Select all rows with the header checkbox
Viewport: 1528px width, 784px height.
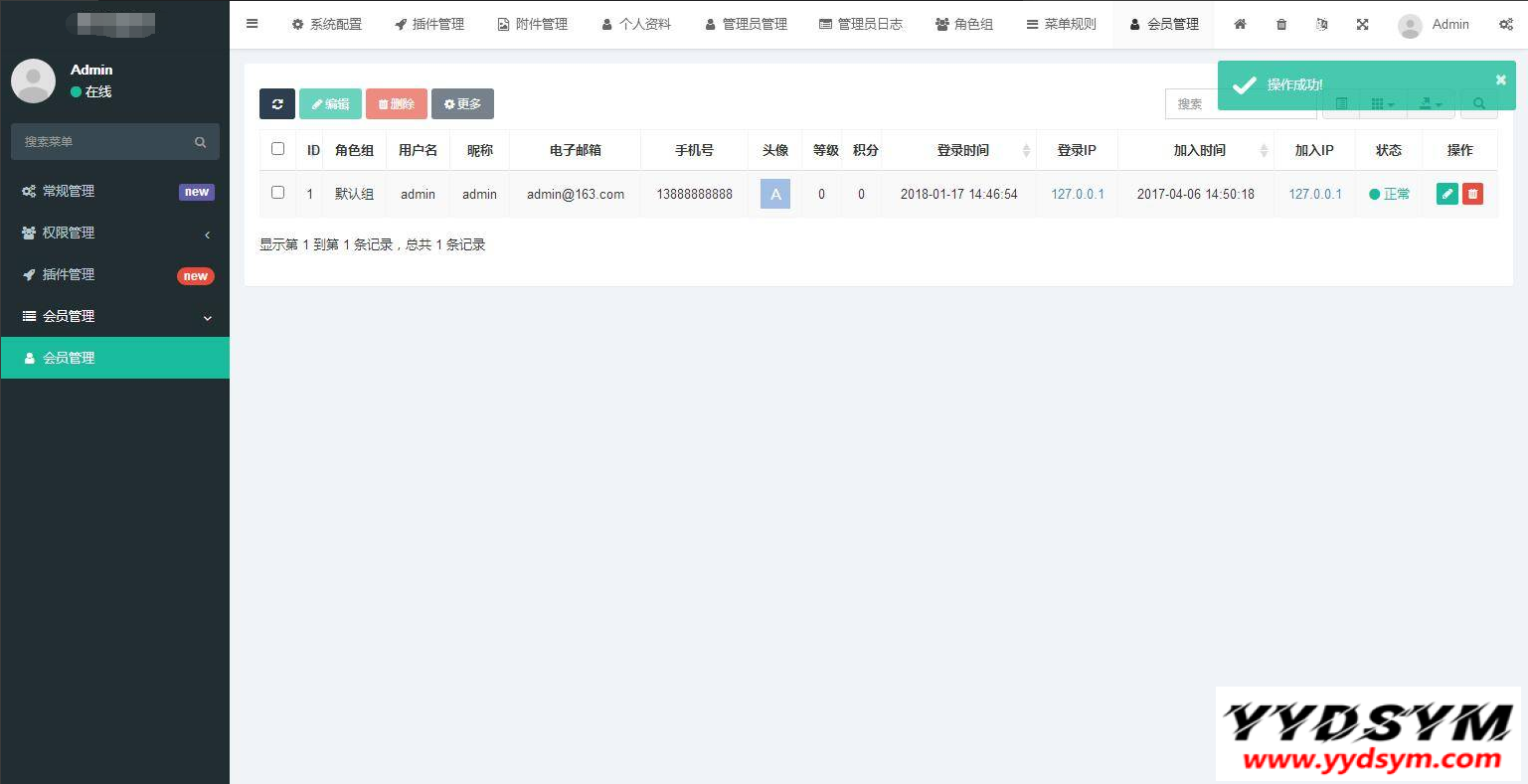point(277,149)
